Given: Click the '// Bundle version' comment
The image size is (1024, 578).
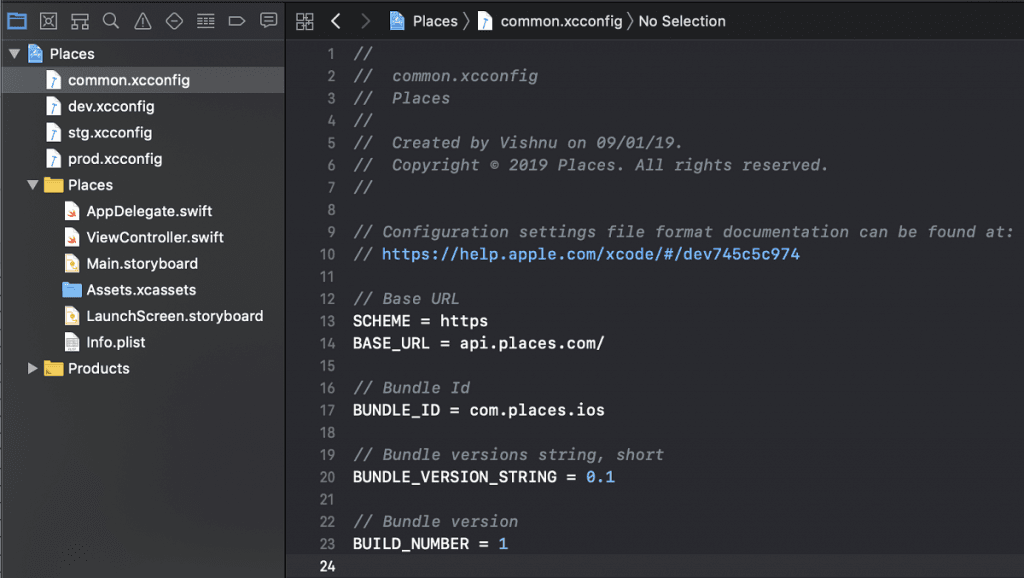Looking at the screenshot, I should (436, 521).
